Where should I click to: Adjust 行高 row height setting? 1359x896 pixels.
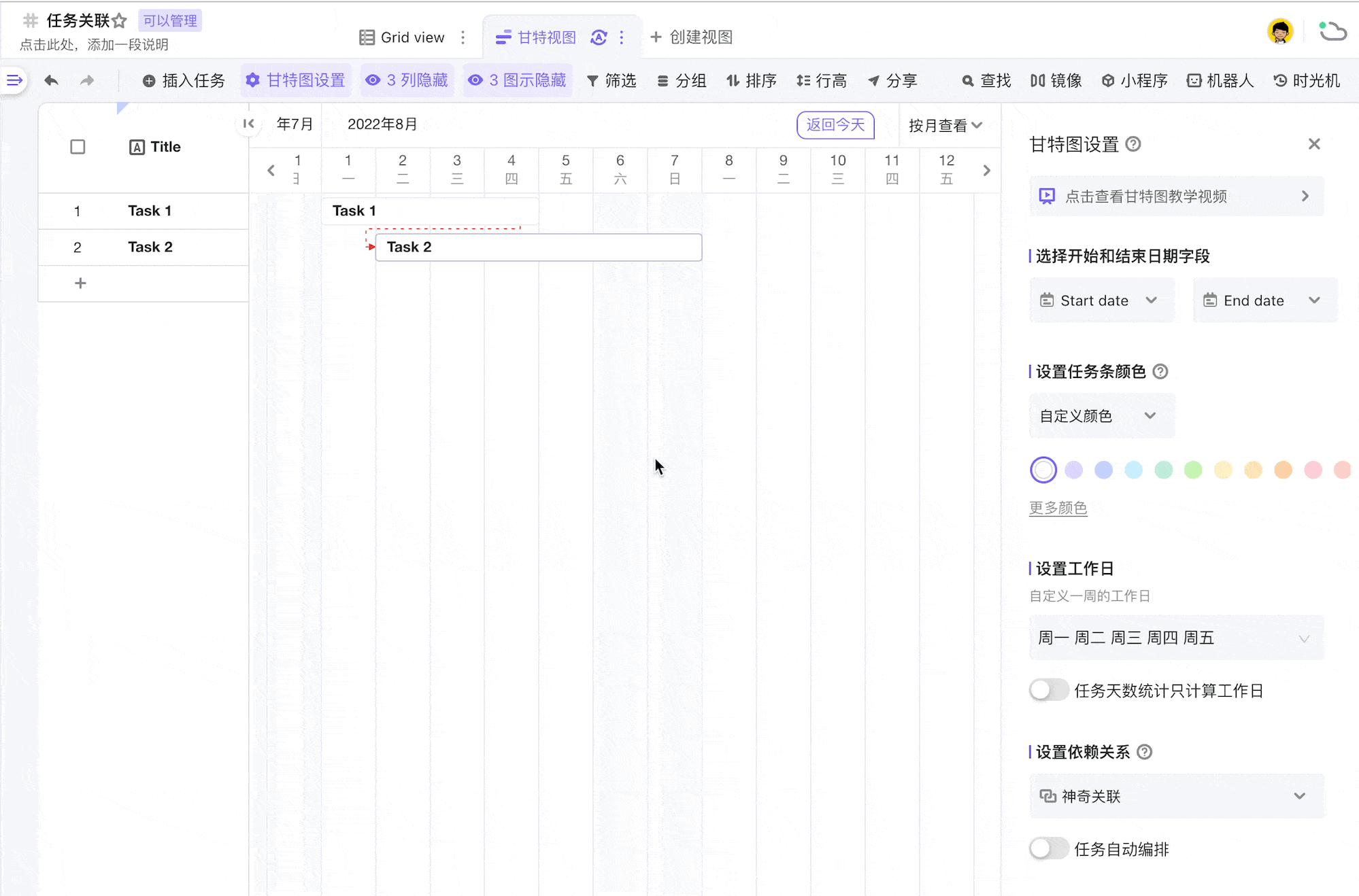822,80
